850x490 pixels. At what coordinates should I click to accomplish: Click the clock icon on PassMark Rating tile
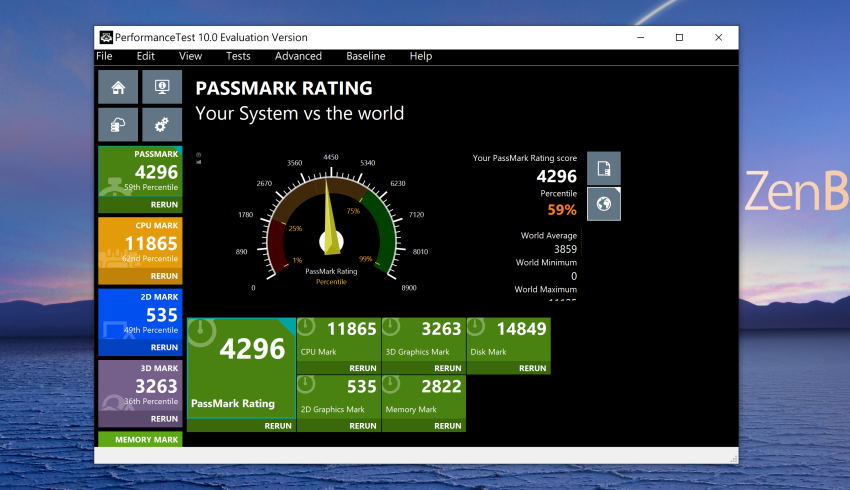tap(202, 332)
